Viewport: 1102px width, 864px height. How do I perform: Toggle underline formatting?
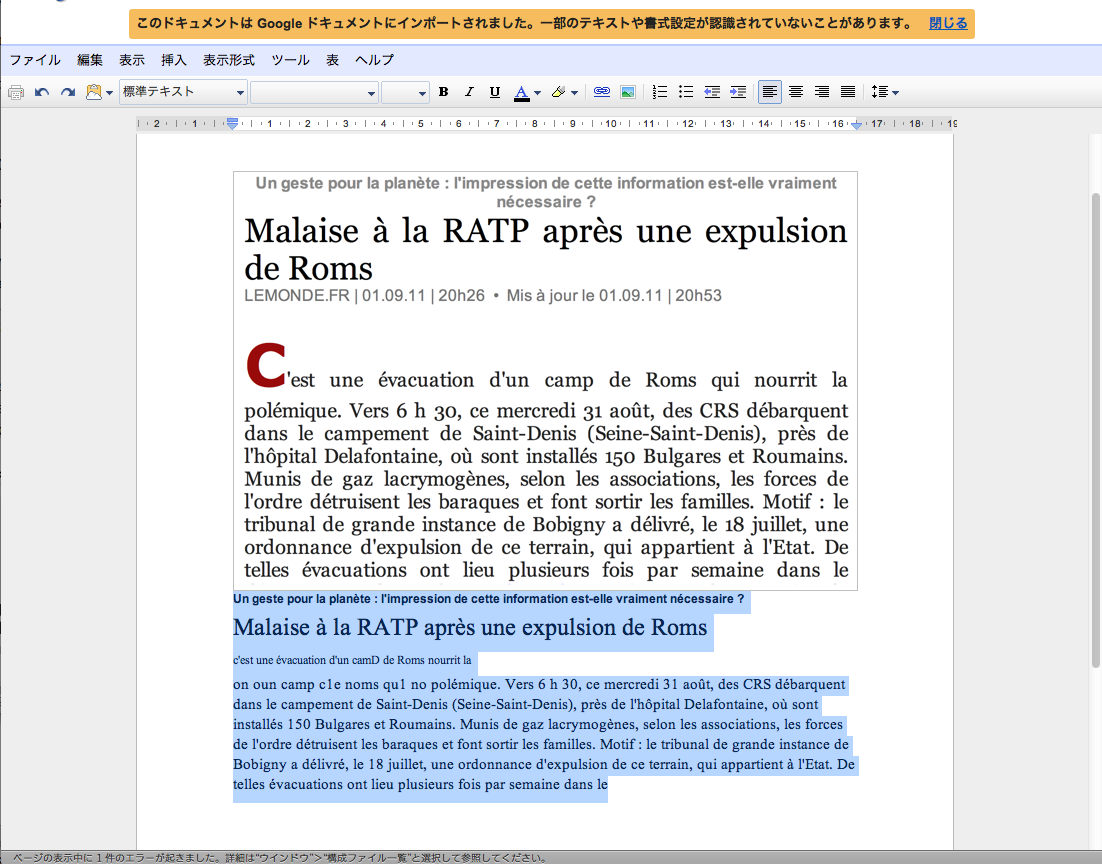(495, 92)
